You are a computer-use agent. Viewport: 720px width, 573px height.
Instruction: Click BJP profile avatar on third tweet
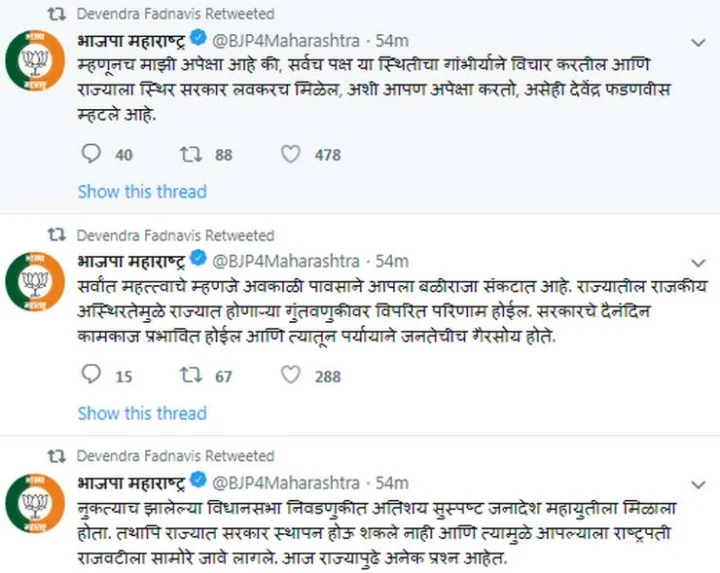(x=35, y=503)
